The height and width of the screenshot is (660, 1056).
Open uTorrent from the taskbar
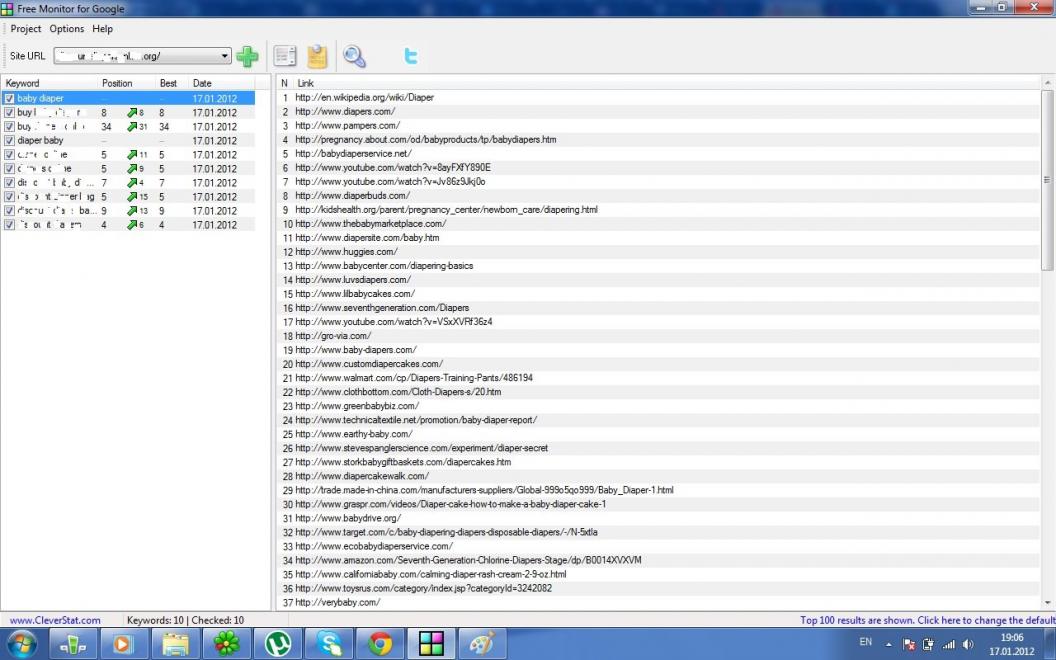[277, 644]
